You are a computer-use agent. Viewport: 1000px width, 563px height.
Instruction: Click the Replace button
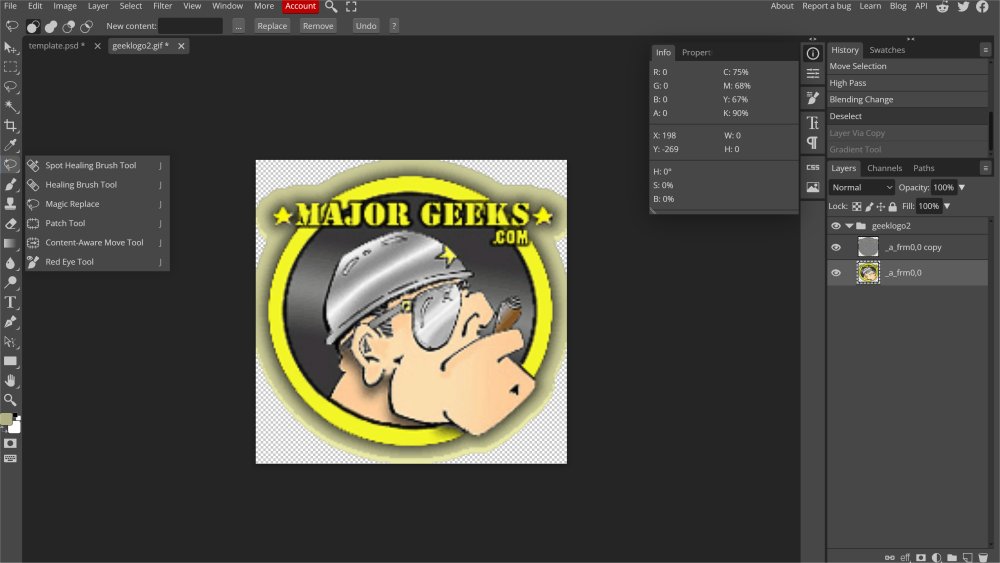click(272, 26)
